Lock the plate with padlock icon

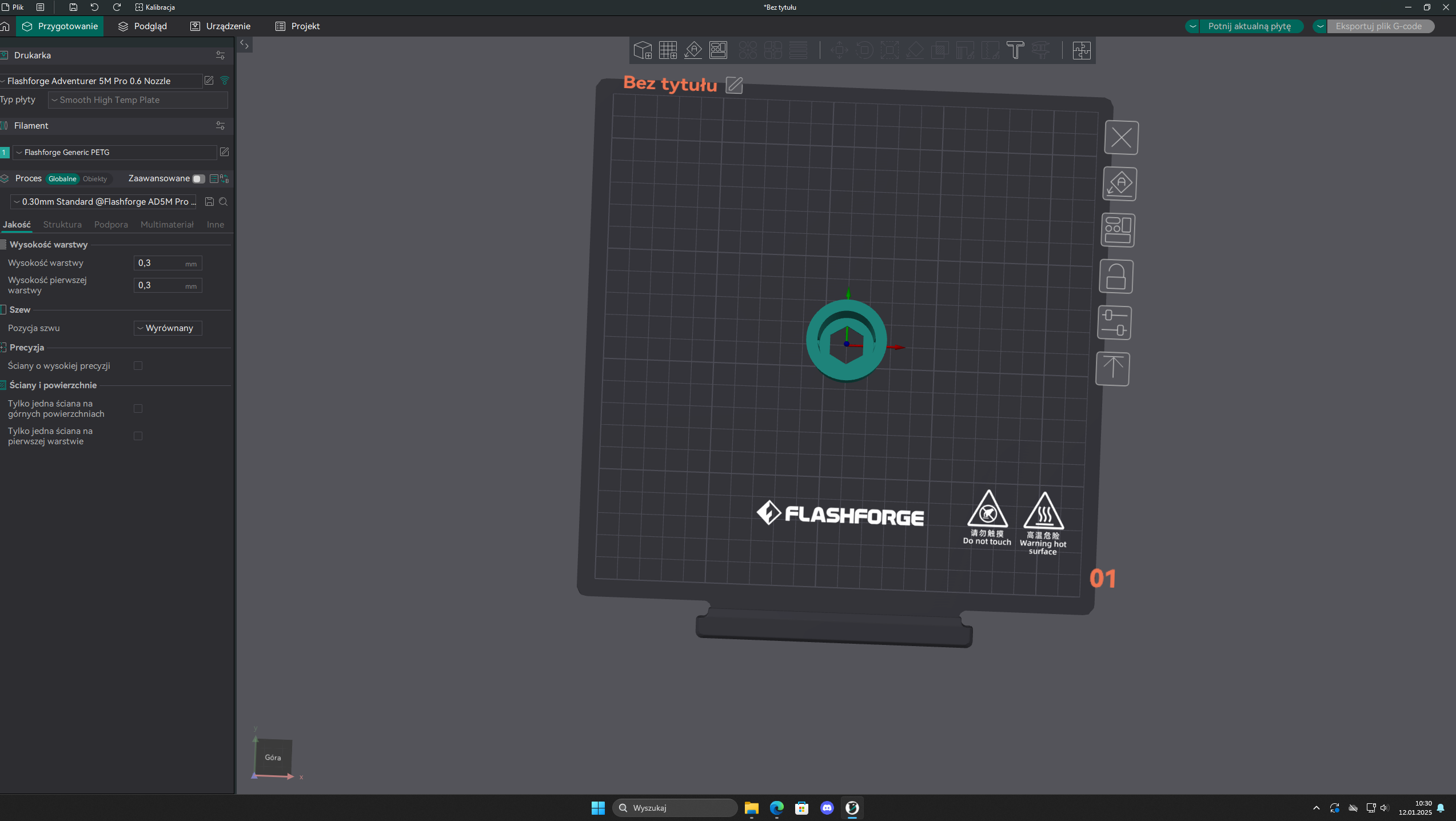pos(1116,277)
